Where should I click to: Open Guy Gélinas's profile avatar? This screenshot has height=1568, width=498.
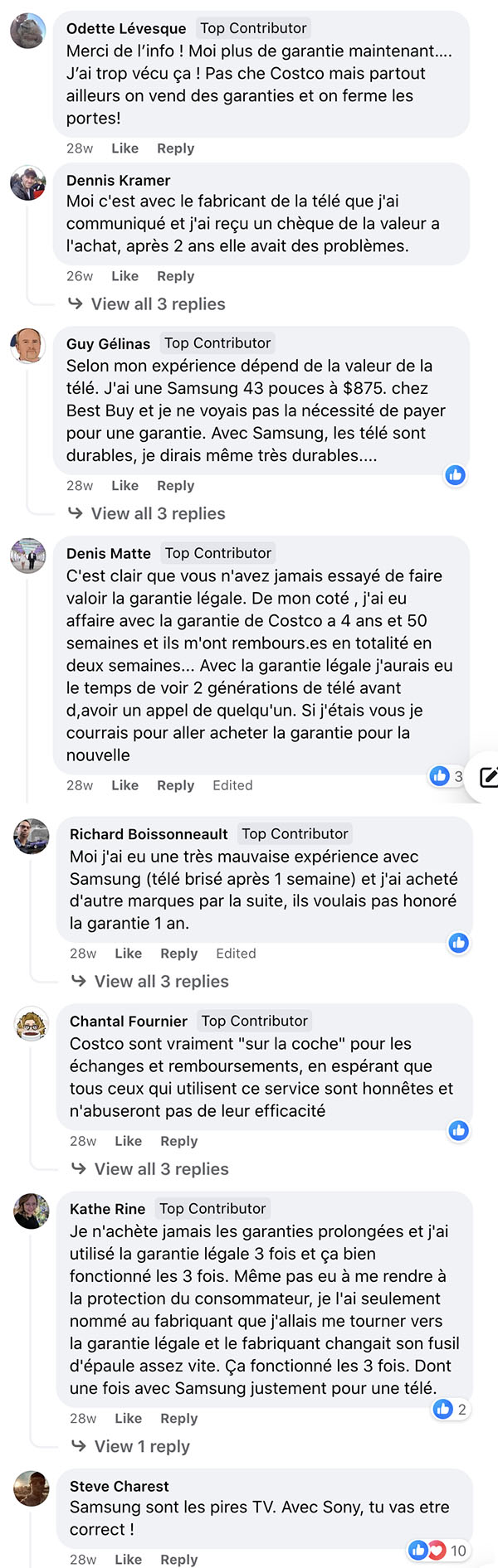(27, 346)
